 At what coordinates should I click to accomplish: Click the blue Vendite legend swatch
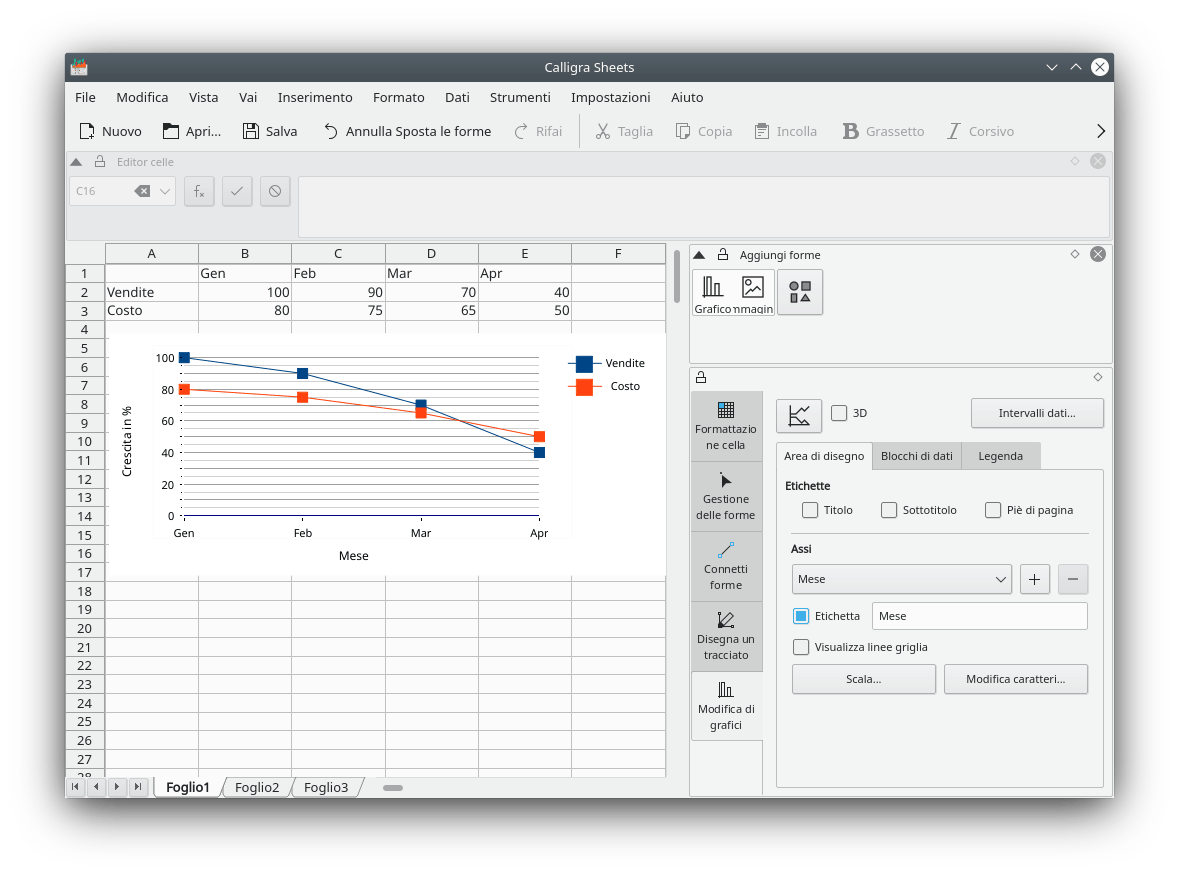tap(584, 364)
